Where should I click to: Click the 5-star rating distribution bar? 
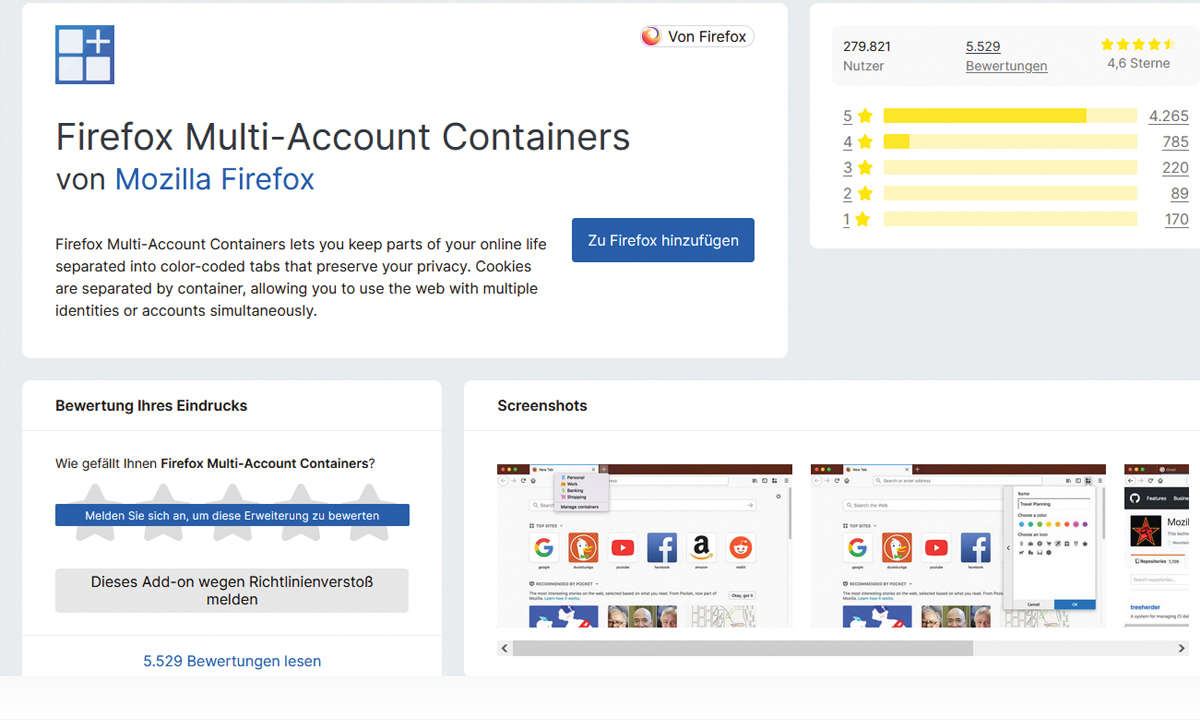1010,116
